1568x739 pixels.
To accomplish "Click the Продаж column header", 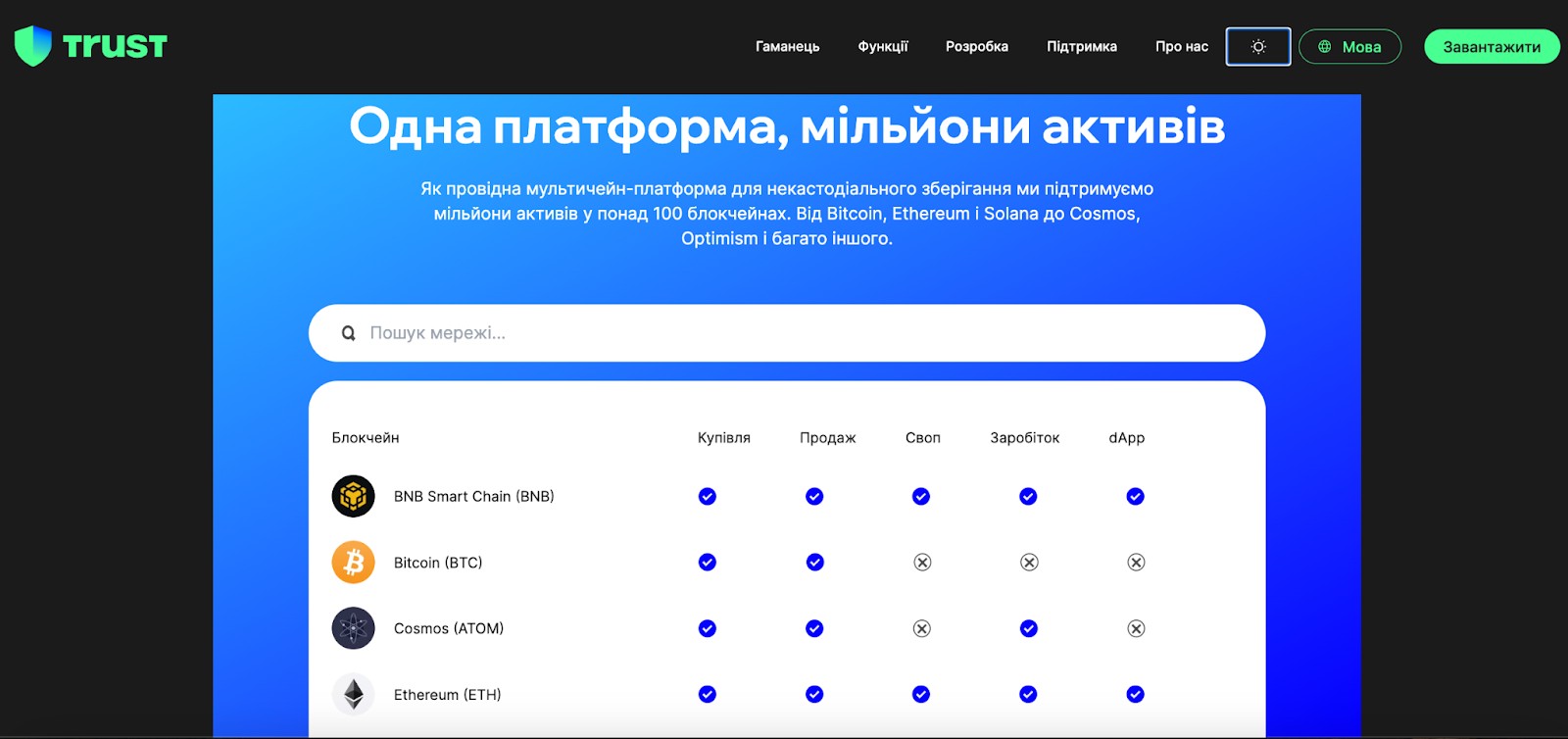I will coord(828,438).
